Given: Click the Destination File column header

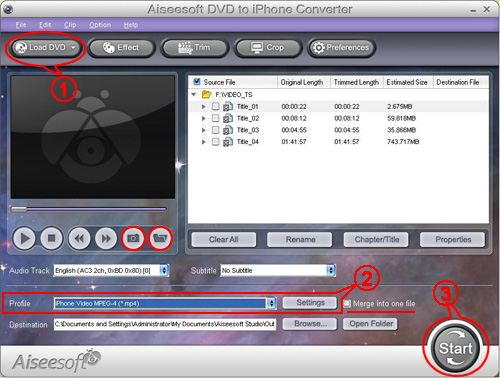Looking at the screenshot, I should pyautogui.click(x=461, y=82).
